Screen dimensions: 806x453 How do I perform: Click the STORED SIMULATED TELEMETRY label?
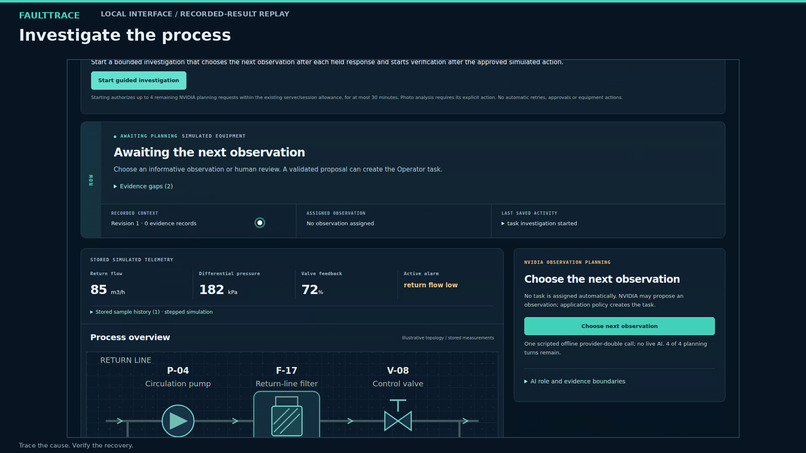click(132, 260)
